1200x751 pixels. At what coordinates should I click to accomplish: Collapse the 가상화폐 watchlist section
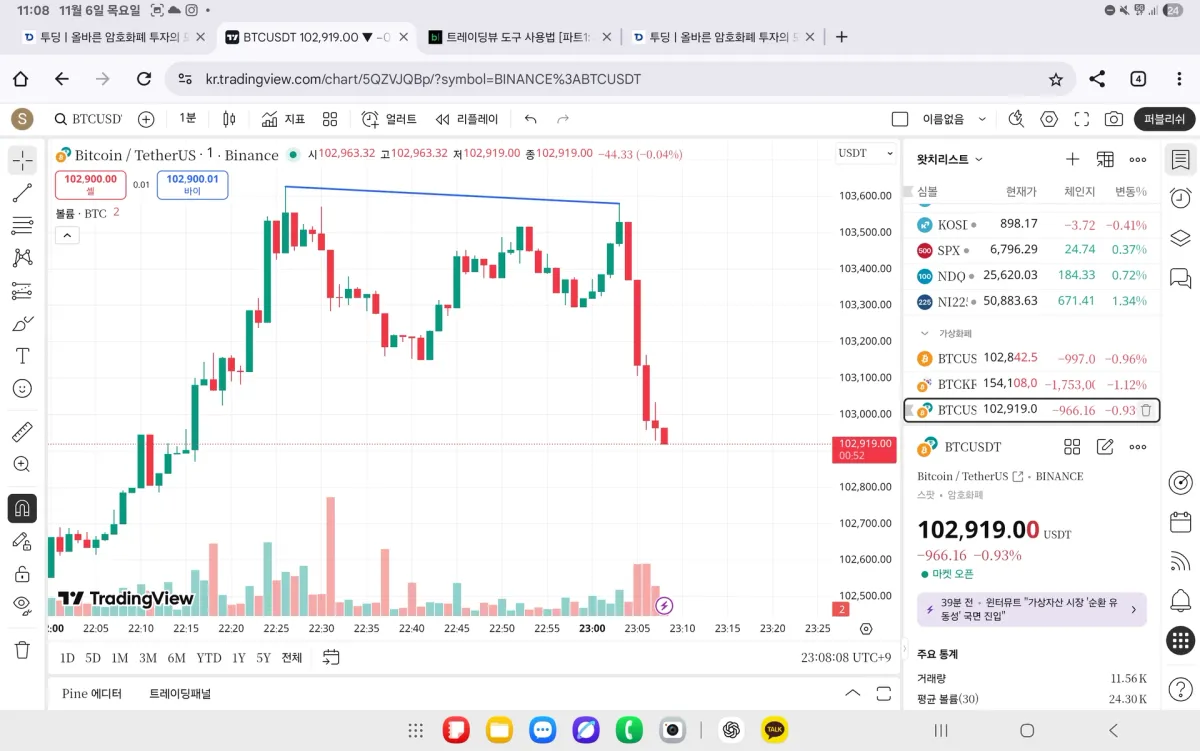pos(924,333)
